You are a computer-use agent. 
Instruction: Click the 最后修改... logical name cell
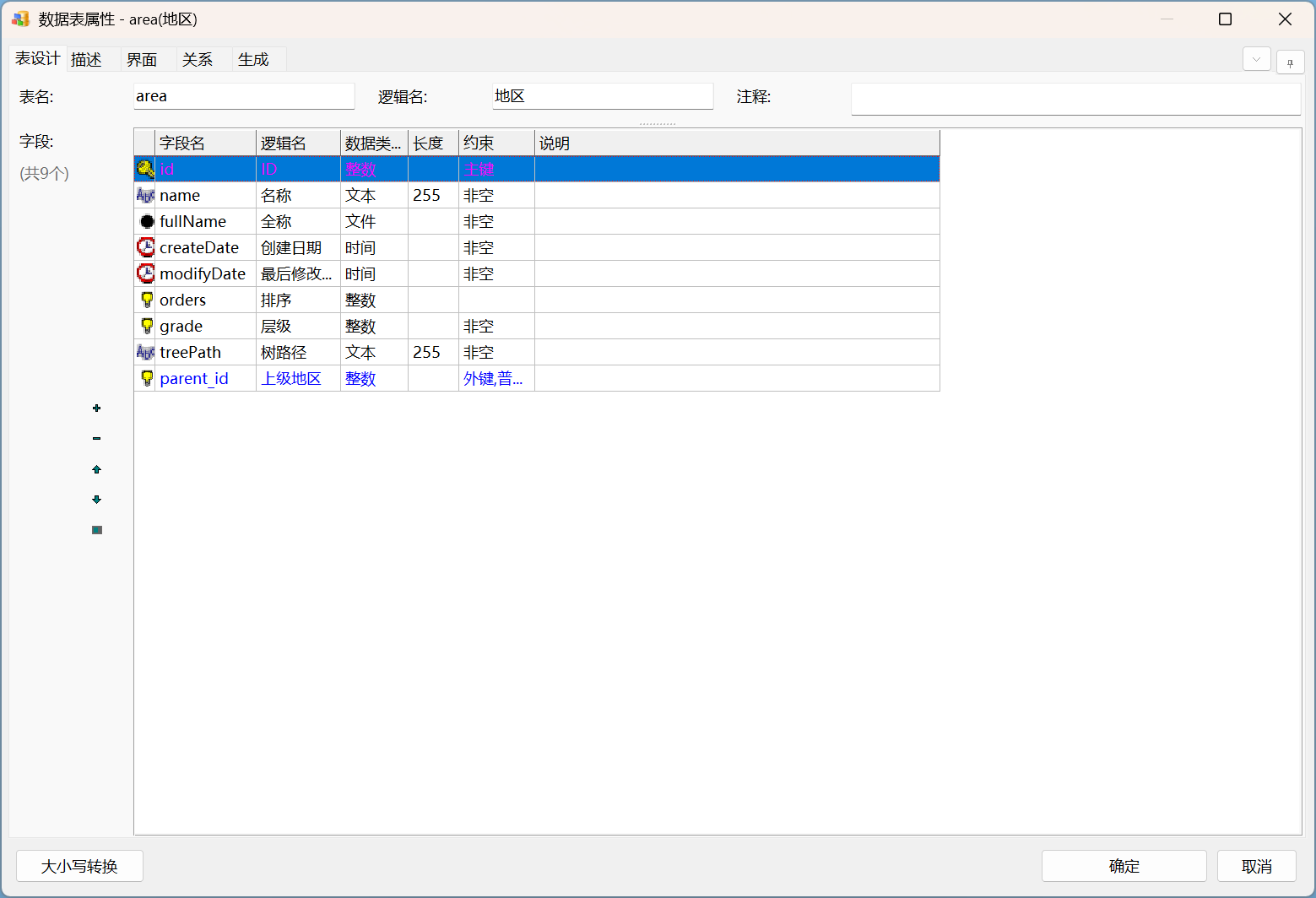coord(298,273)
